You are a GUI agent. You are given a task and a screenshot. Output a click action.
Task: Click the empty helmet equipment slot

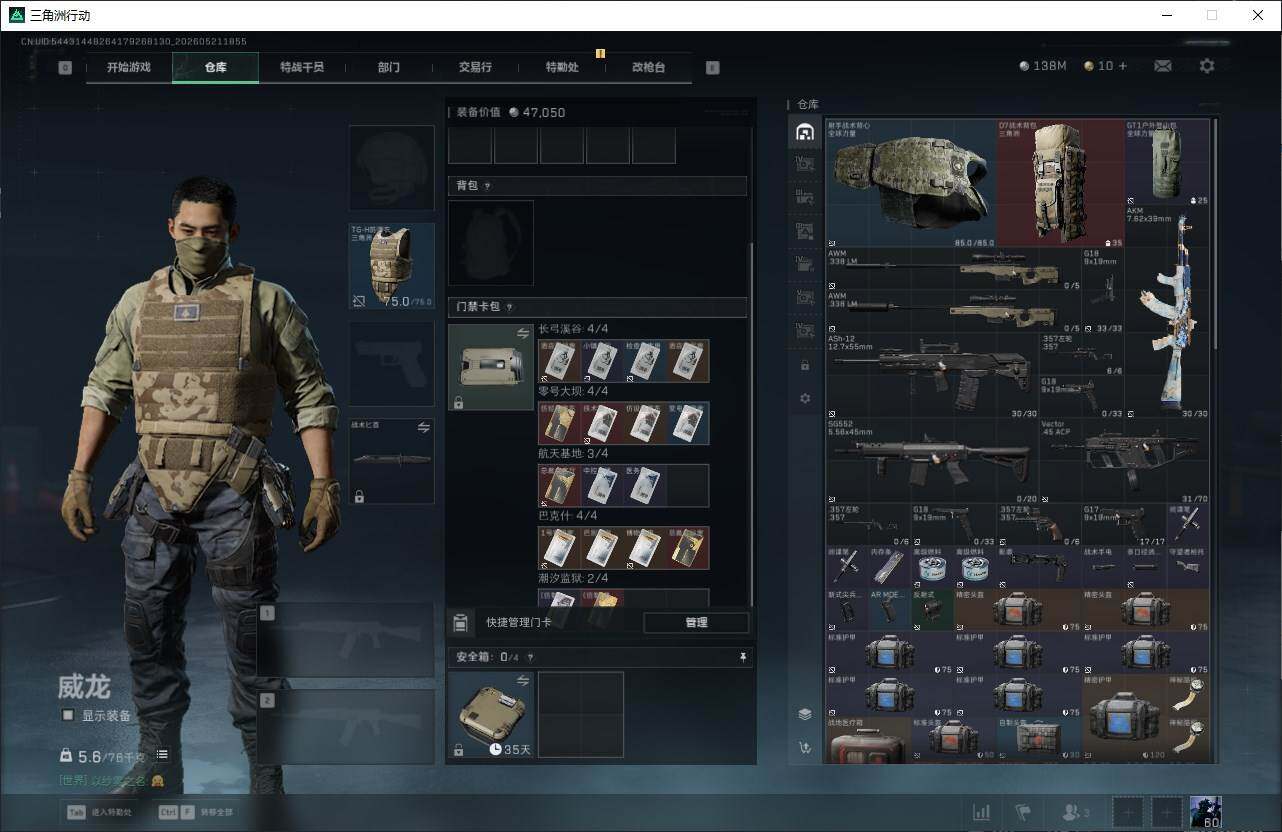point(391,168)
